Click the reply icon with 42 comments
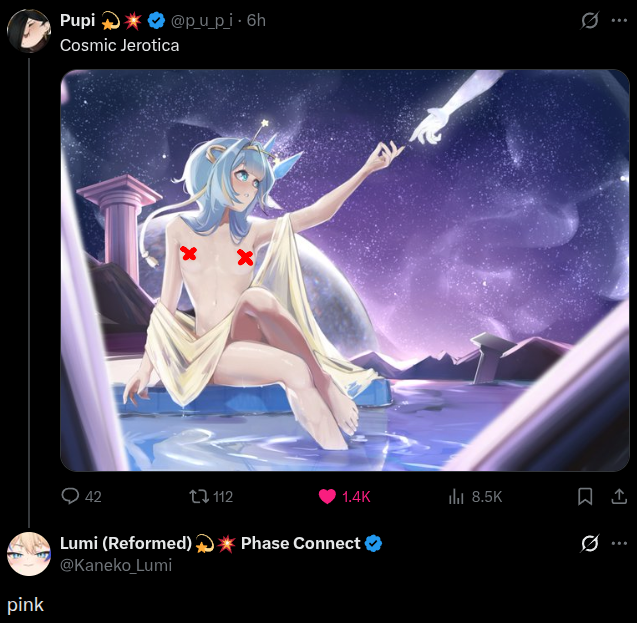The width and height of the screenshot is (637, 623). (70, 496)
